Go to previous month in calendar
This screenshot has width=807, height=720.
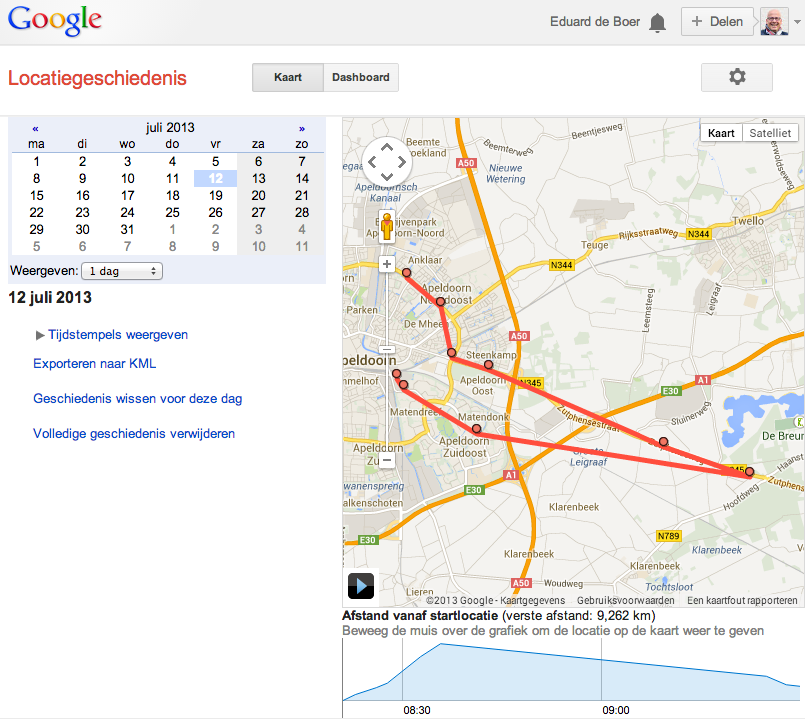pyautogui.click(x=36, y=128)
